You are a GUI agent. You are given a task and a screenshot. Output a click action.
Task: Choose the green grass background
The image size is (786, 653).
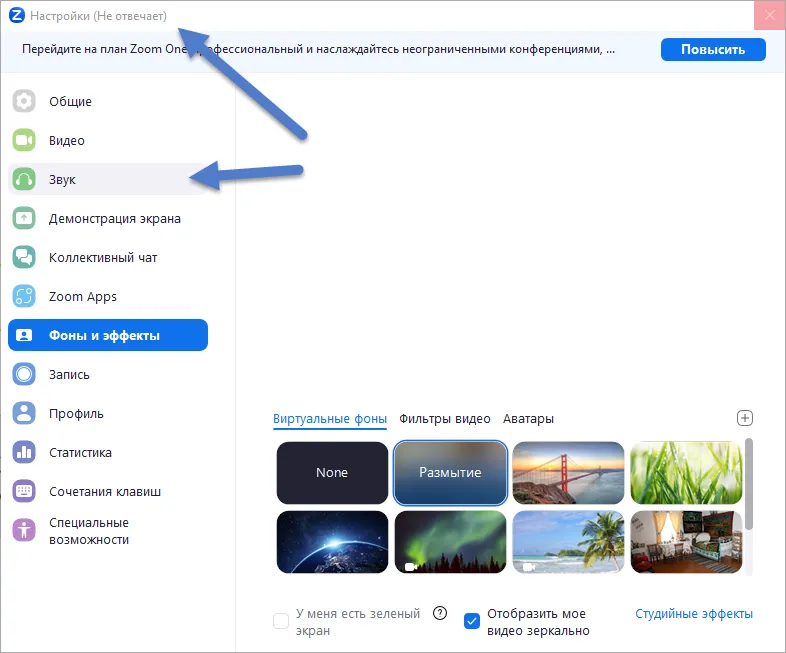coord(686,473)
